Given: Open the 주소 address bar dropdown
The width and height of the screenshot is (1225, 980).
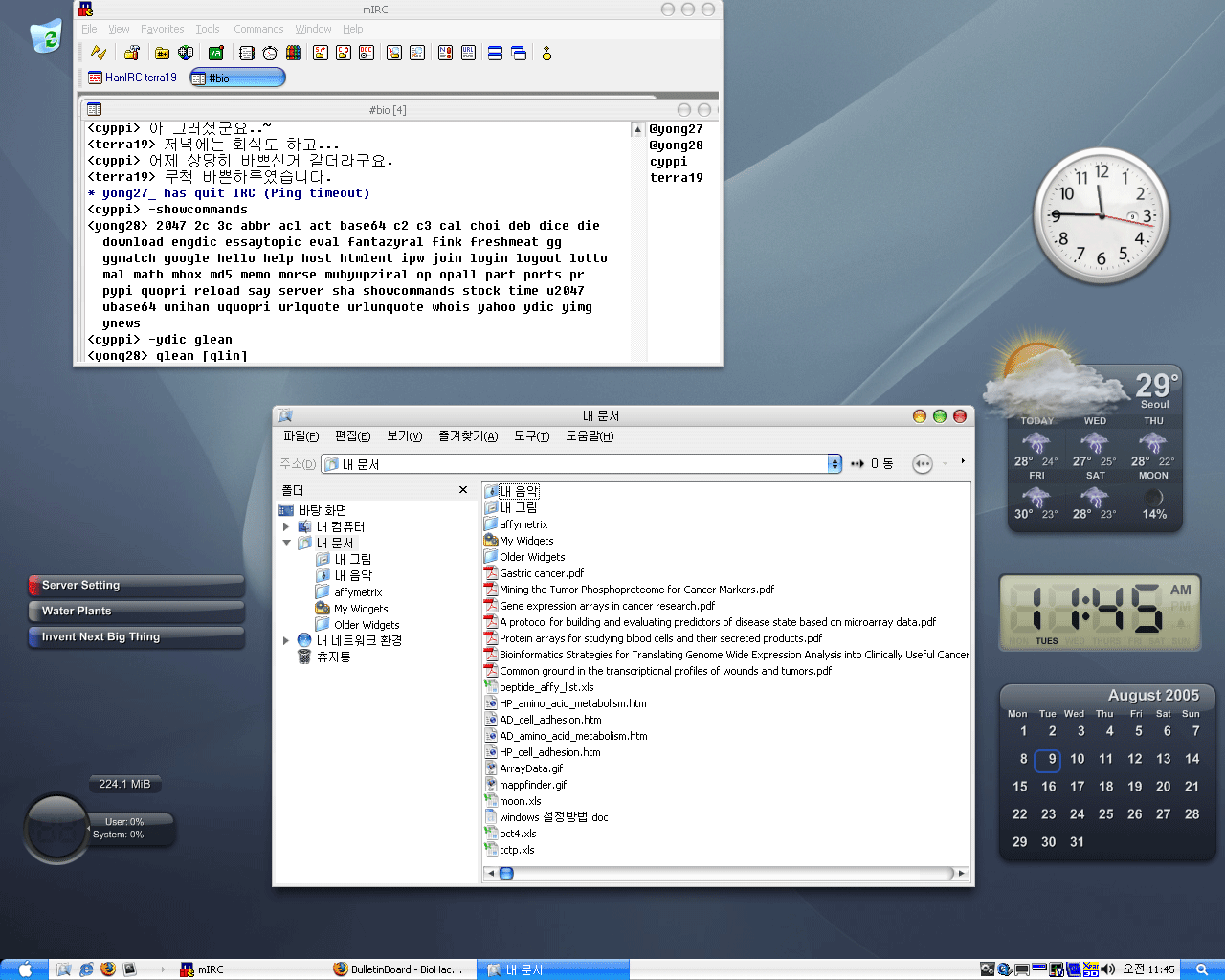Looking at the screenshot, I should (x=834, y=464).
